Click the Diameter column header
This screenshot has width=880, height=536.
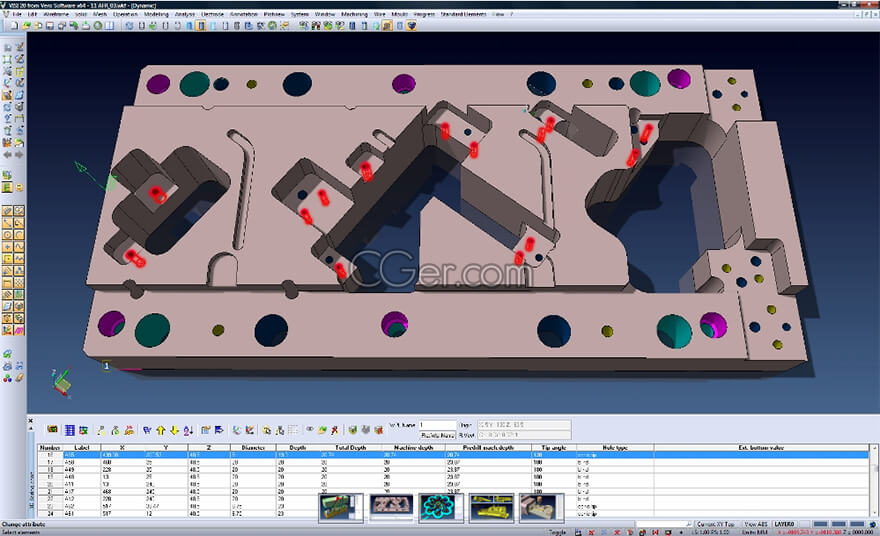click(253, 447)
